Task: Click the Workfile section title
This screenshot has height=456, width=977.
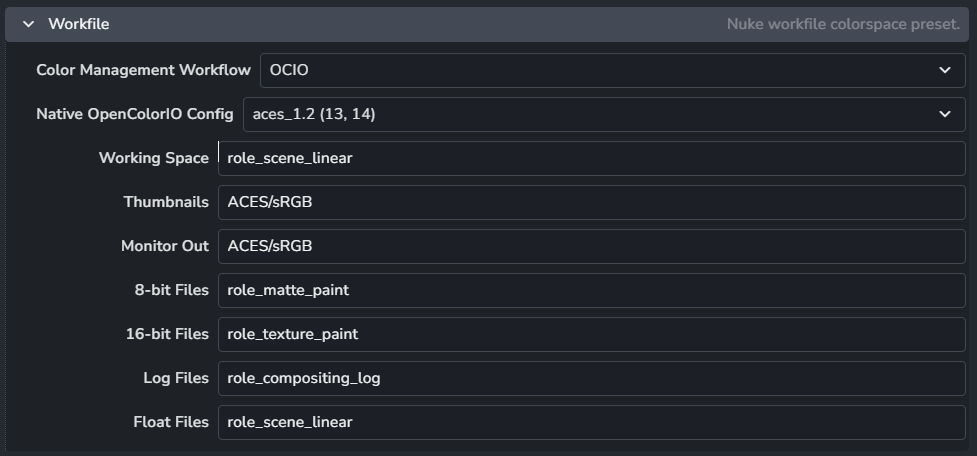Action: 79,23
